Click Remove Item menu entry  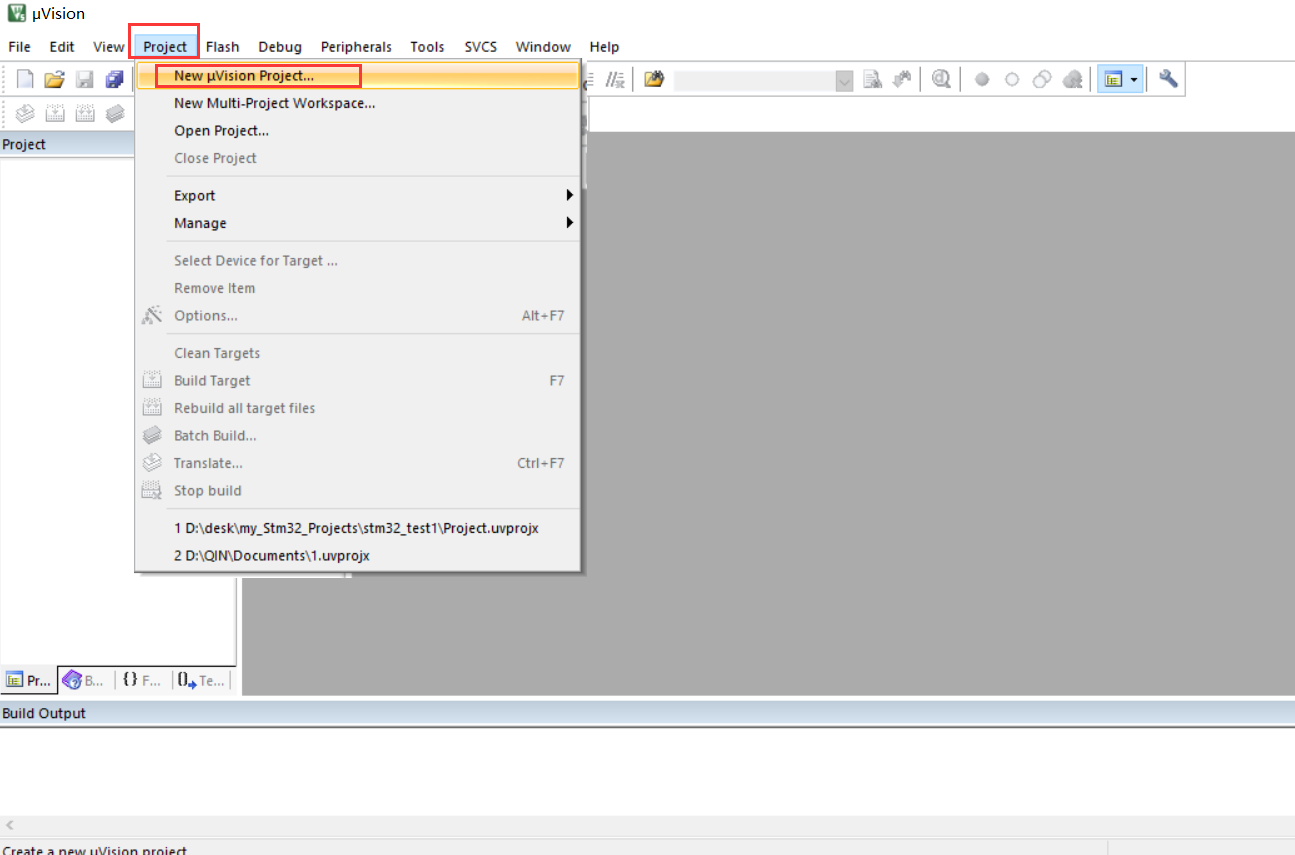tap(358, 288)
